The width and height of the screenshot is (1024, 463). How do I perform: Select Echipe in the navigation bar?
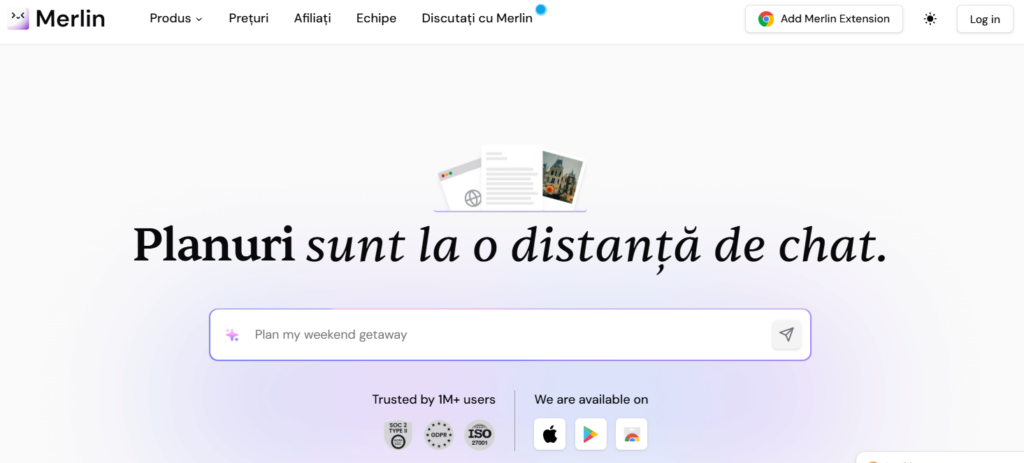pos(376,18)
